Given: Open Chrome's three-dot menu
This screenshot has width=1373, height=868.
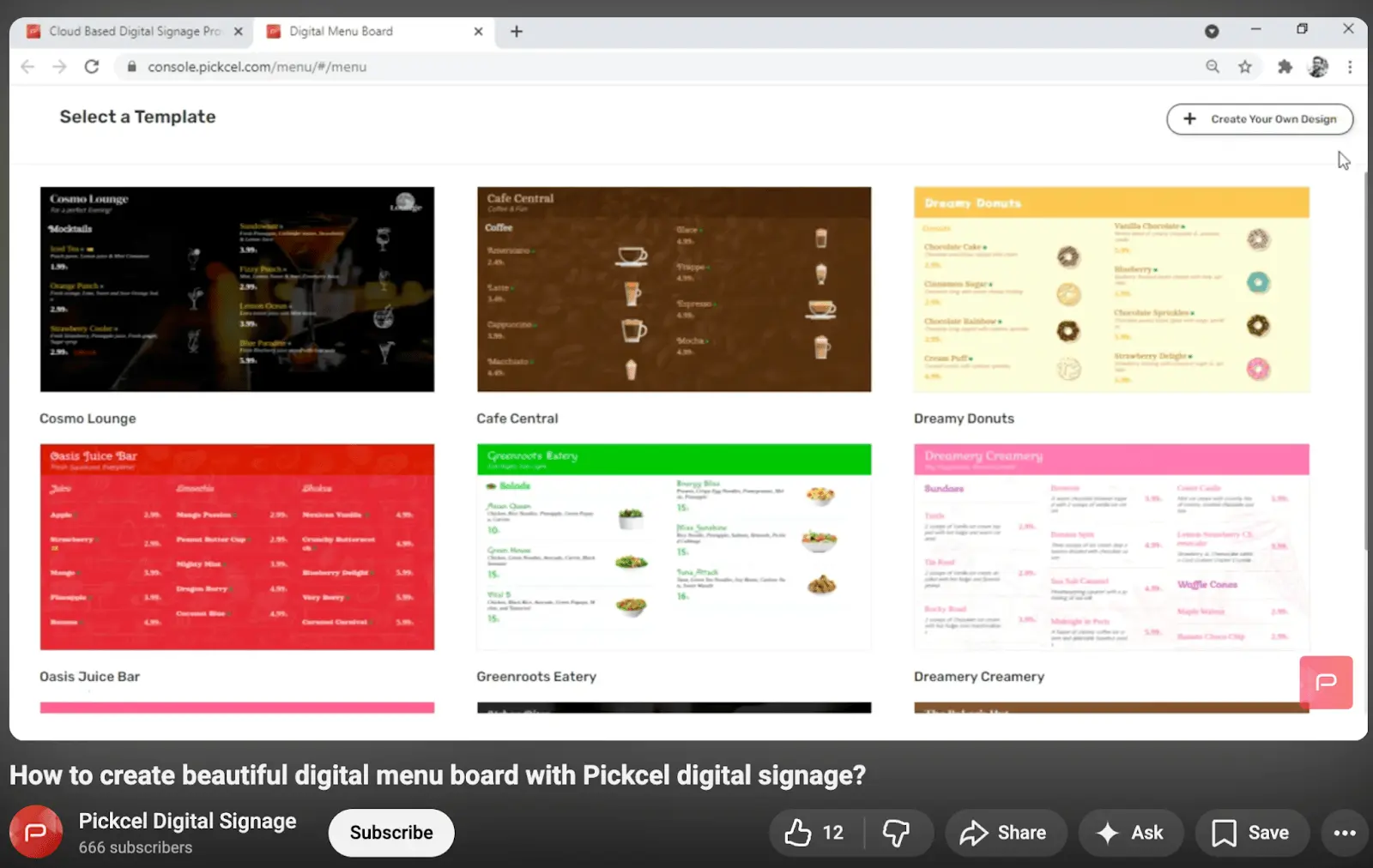Looking at the screenshot, I should (x=1350, y=67).
